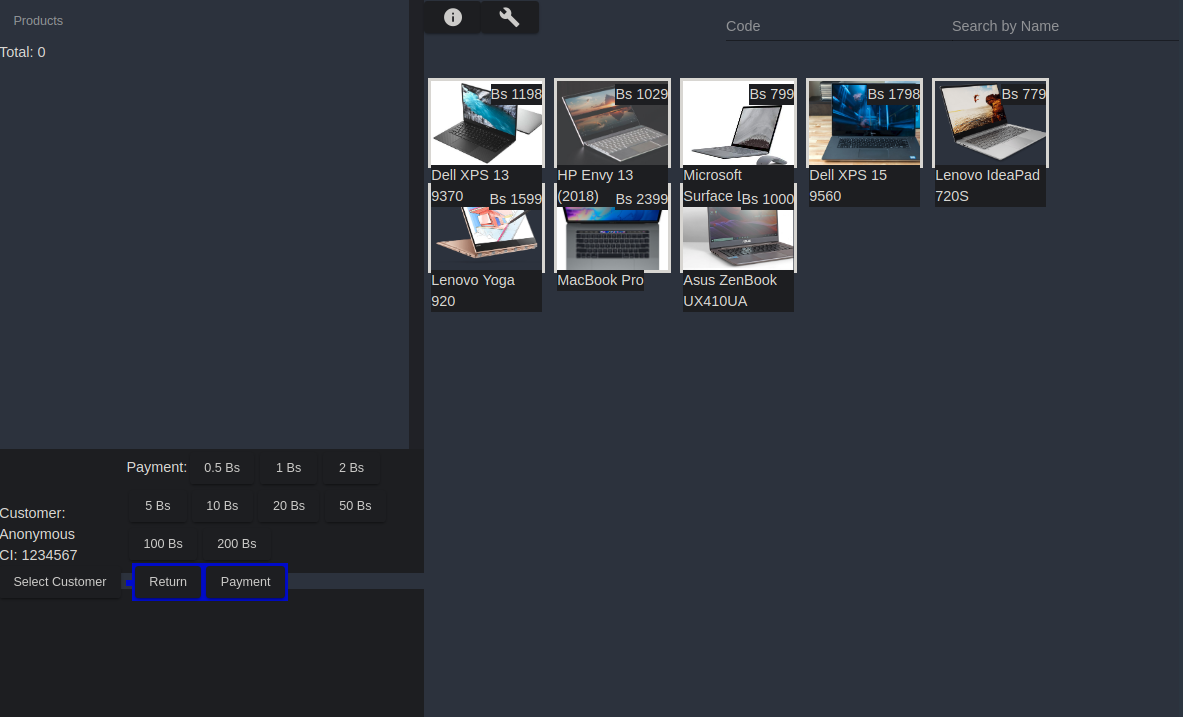
Task: Click the Return button
Action: pos(167,582)
